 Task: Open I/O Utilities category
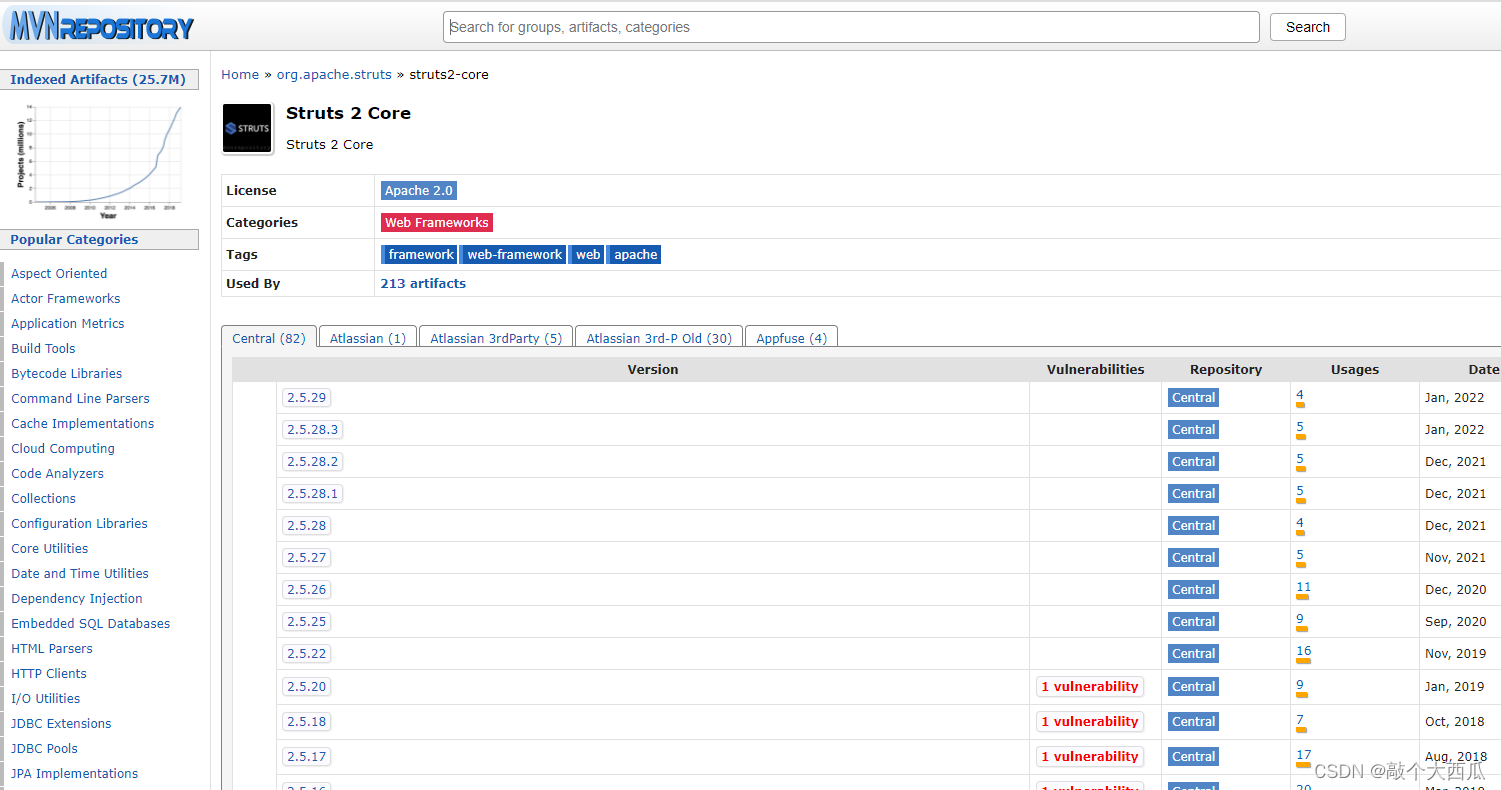(45, 698)
